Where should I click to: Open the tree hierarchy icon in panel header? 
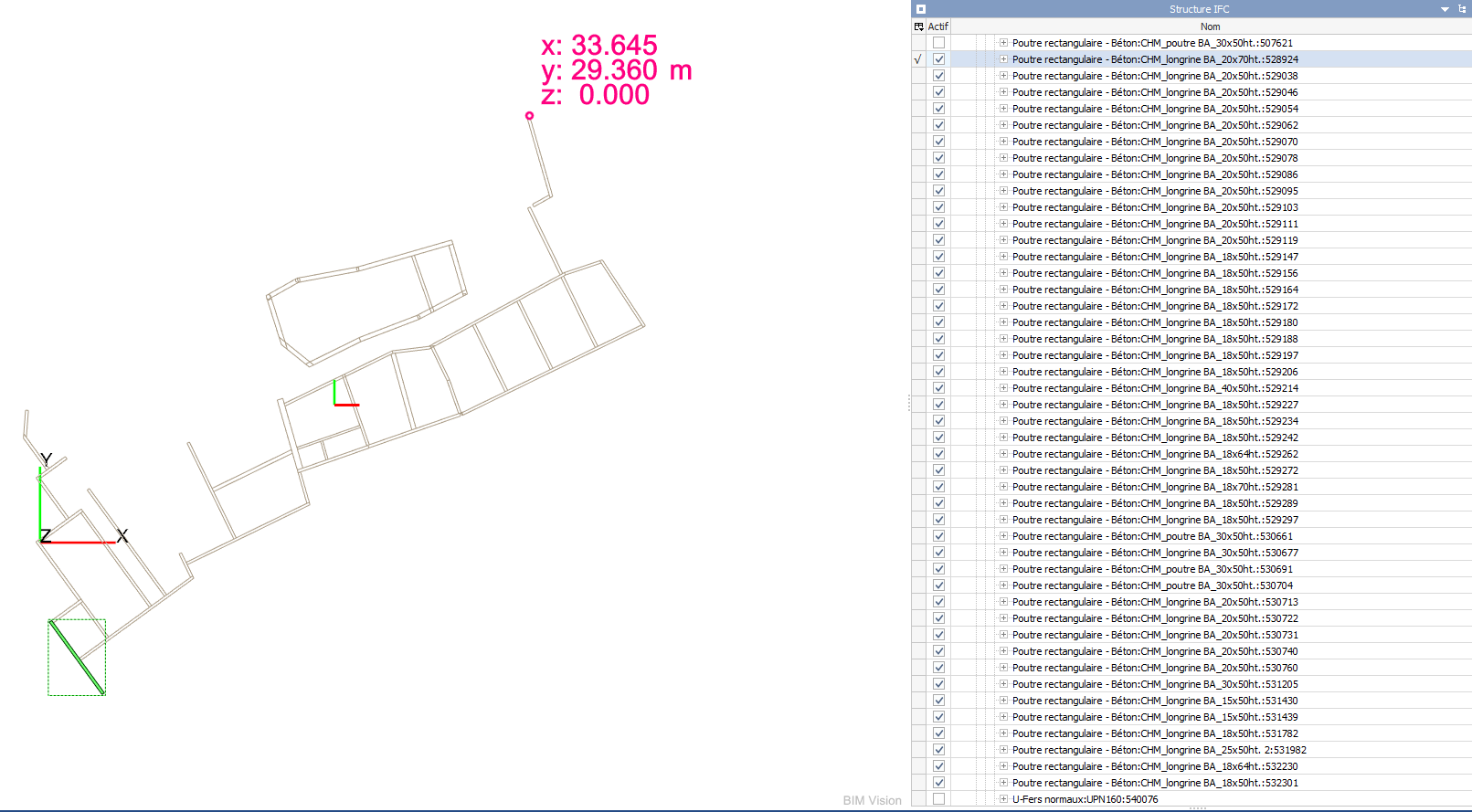point(1462,9)
